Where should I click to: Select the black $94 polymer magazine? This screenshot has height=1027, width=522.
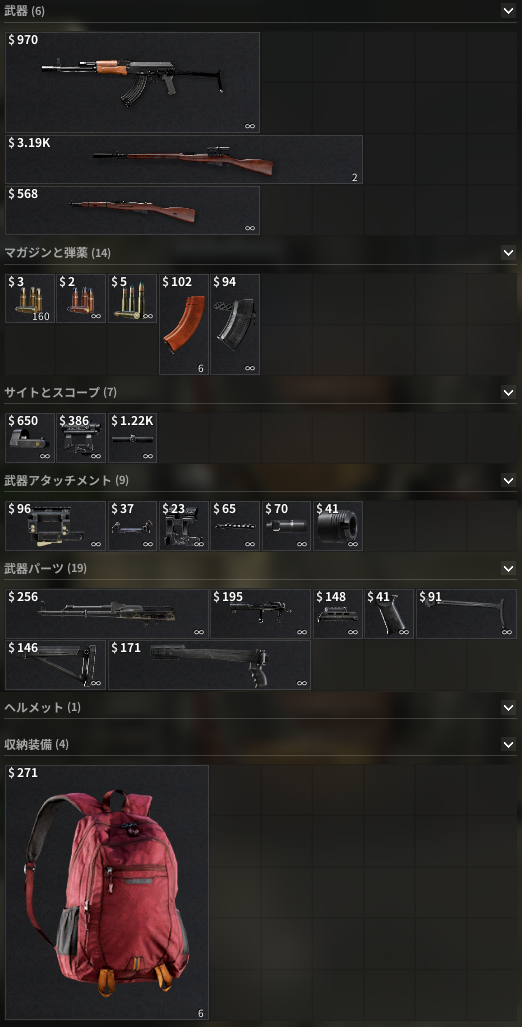[x=234, y=324]
